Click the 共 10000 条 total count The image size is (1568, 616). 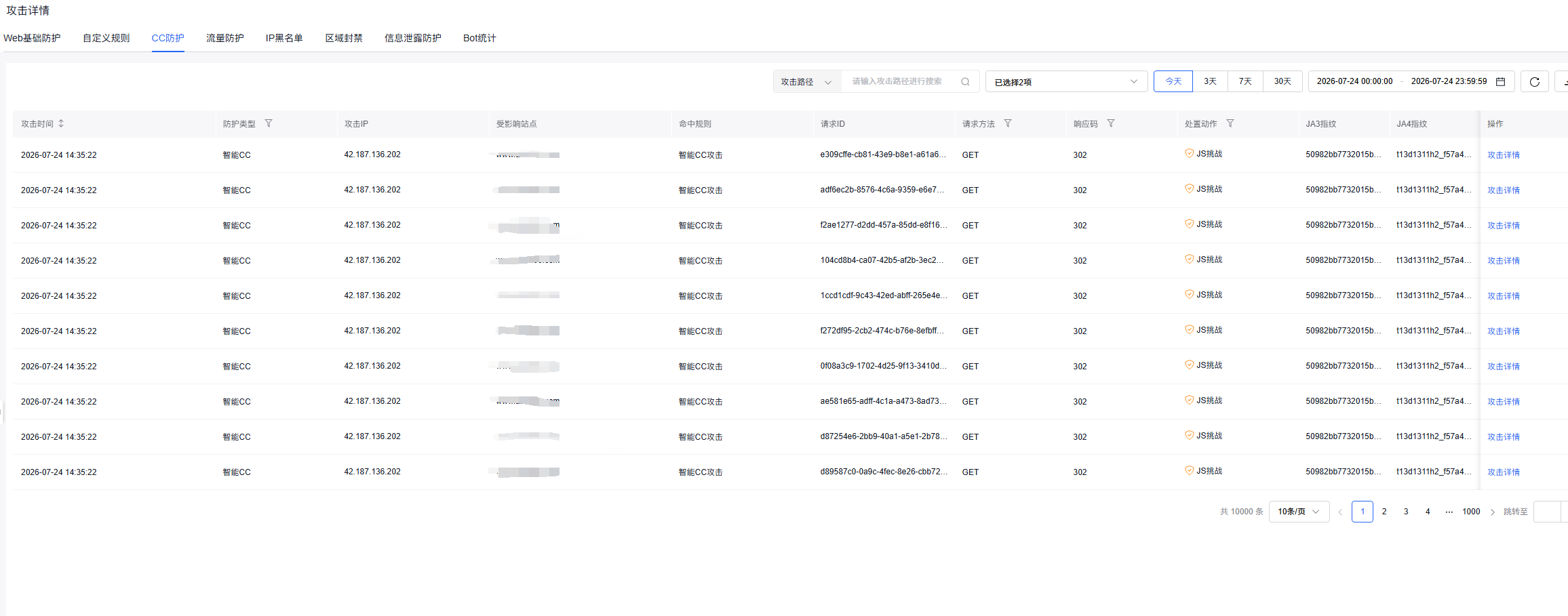1241,512
